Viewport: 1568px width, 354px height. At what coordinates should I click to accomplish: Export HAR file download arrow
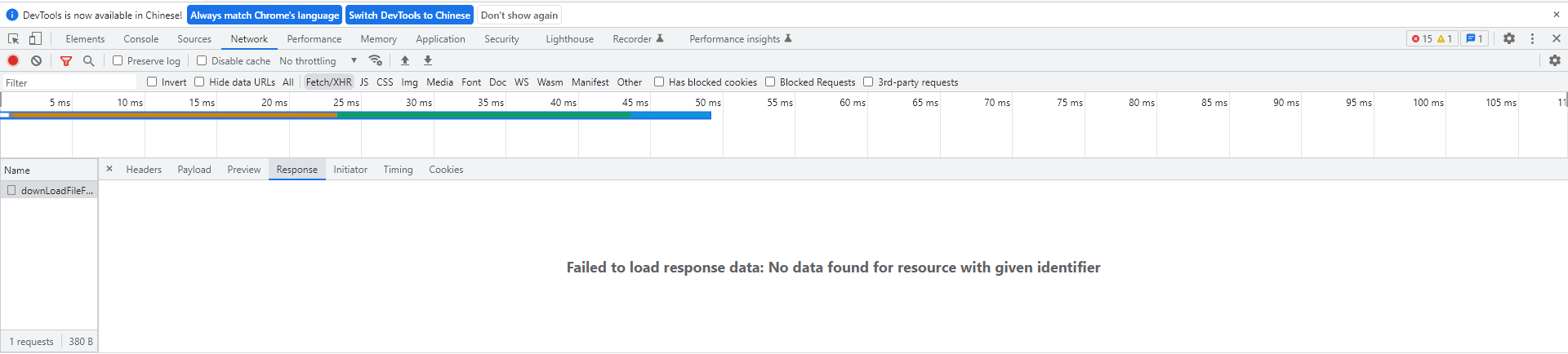point(428,60)
